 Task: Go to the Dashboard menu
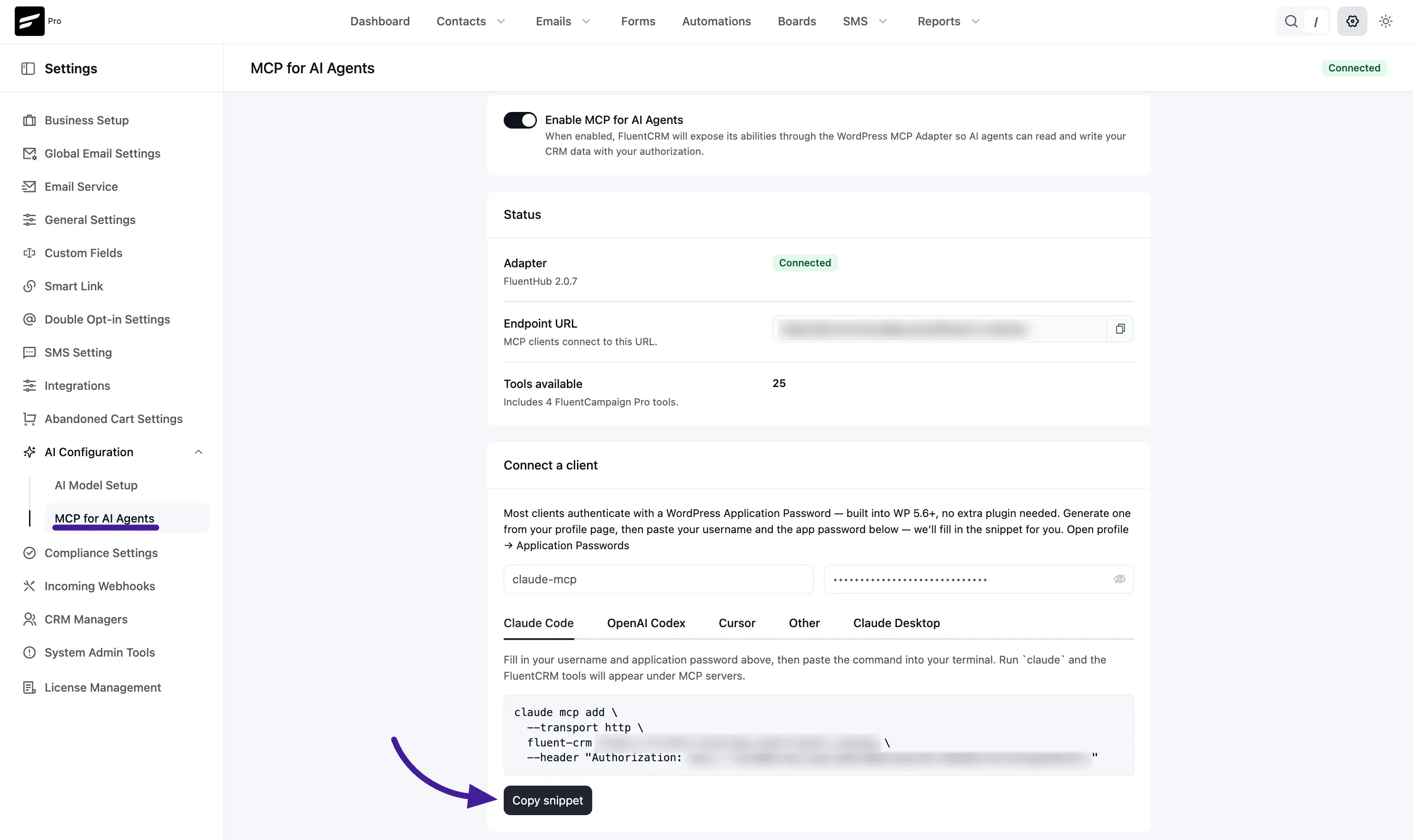[380, 22]
